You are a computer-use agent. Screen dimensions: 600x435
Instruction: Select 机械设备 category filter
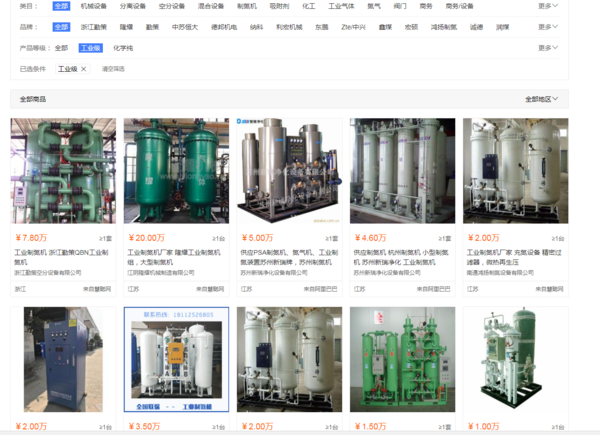(94, 6)
